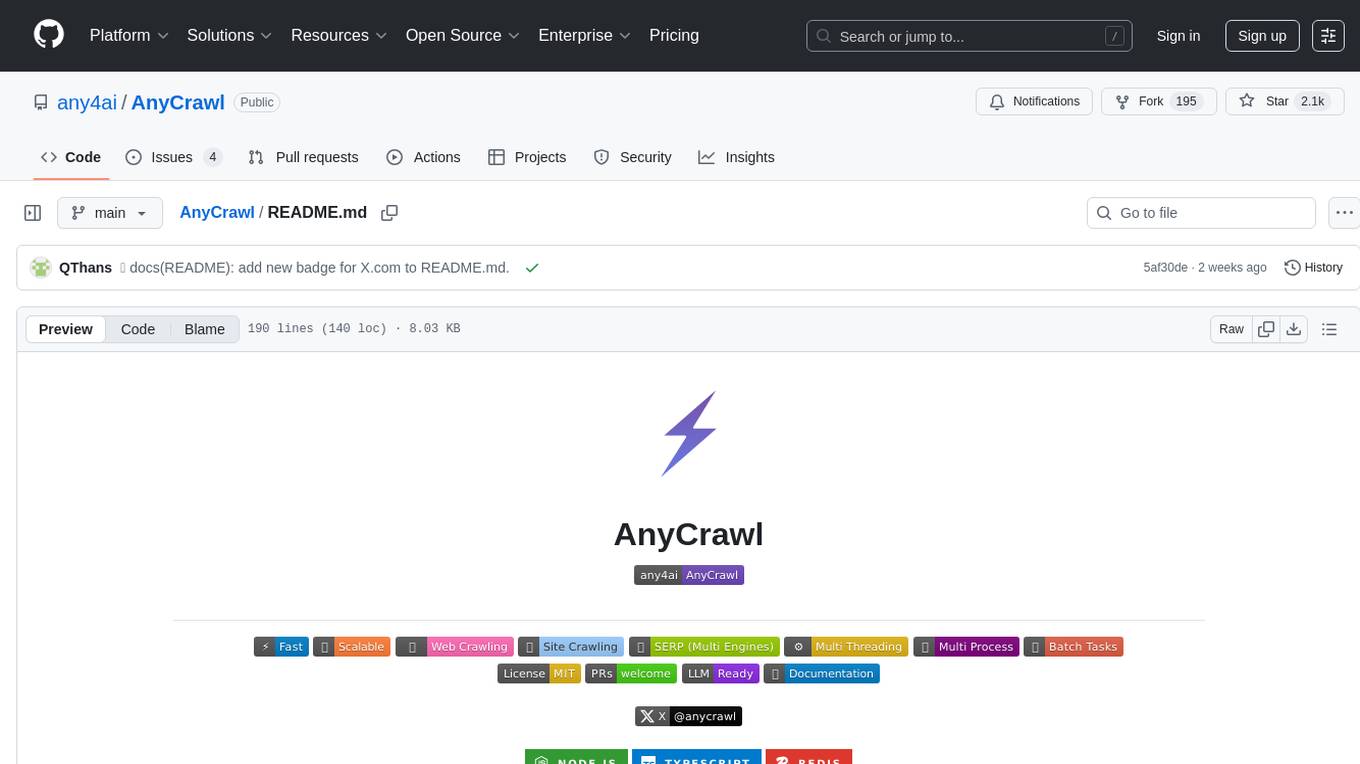Screen dimensions: 1360x764
Task: Click the License MIT badge
Action: click(539, 674)
